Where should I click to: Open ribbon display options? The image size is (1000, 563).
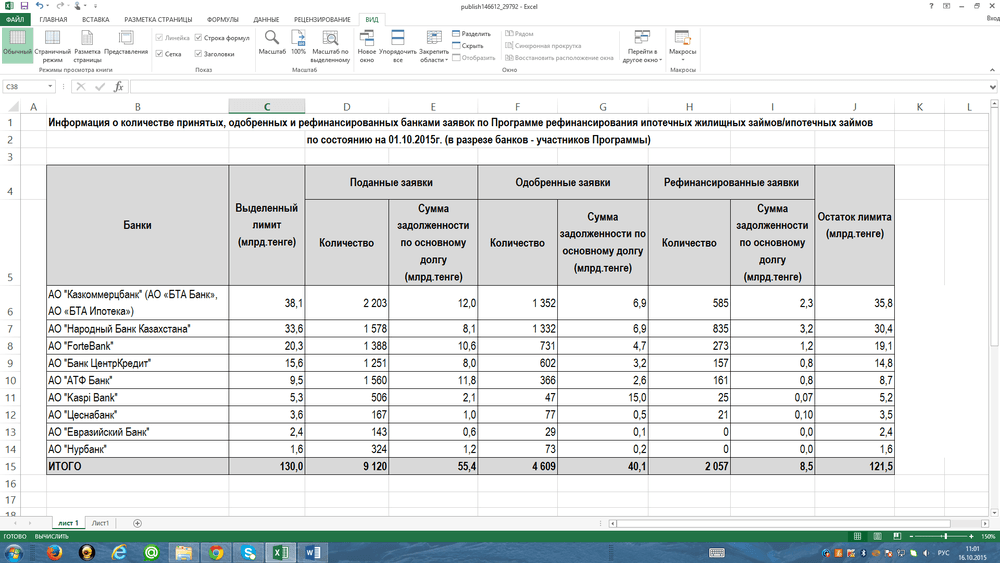pos(946,6)
